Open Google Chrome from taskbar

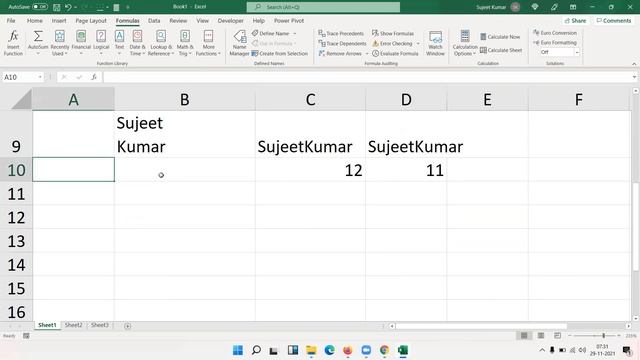(384, 350)
